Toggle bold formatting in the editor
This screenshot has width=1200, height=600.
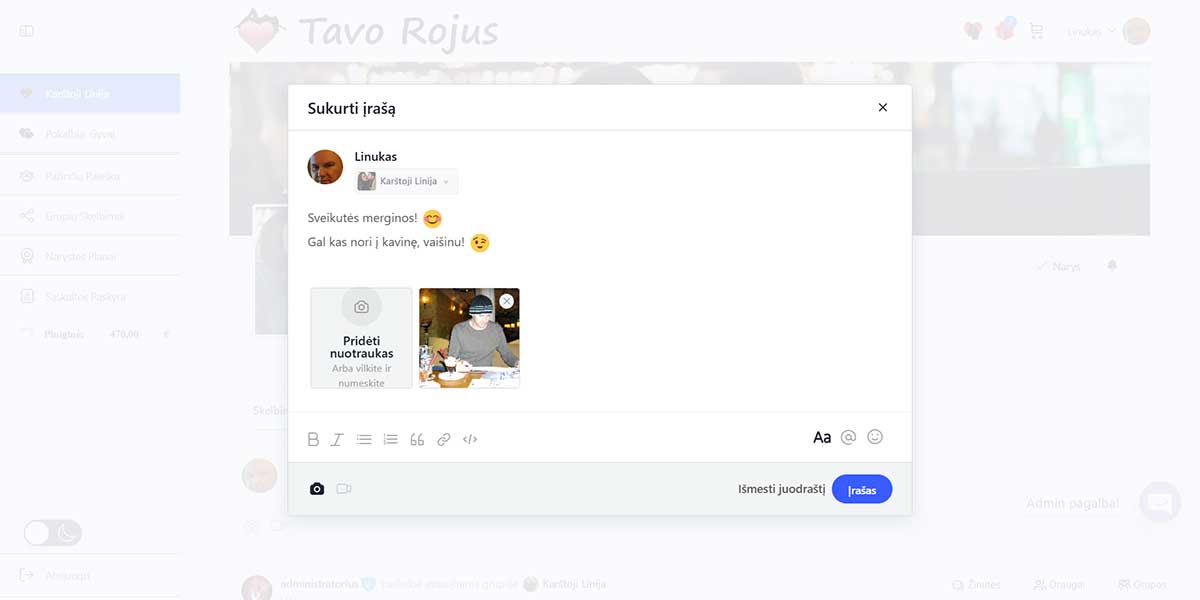pyautogui.click(x=313, y=439)
